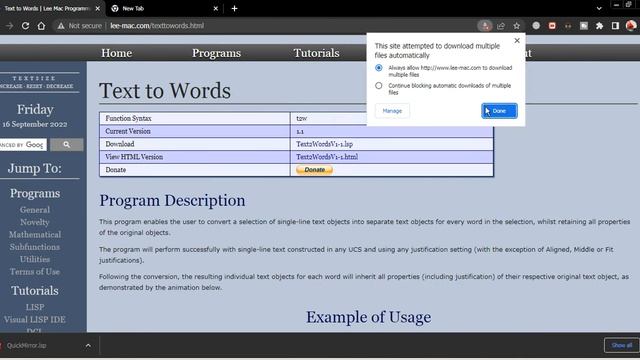640x360 pixels.
Task: Open the Tutorials navigation menu
Action: coord(316,53)
